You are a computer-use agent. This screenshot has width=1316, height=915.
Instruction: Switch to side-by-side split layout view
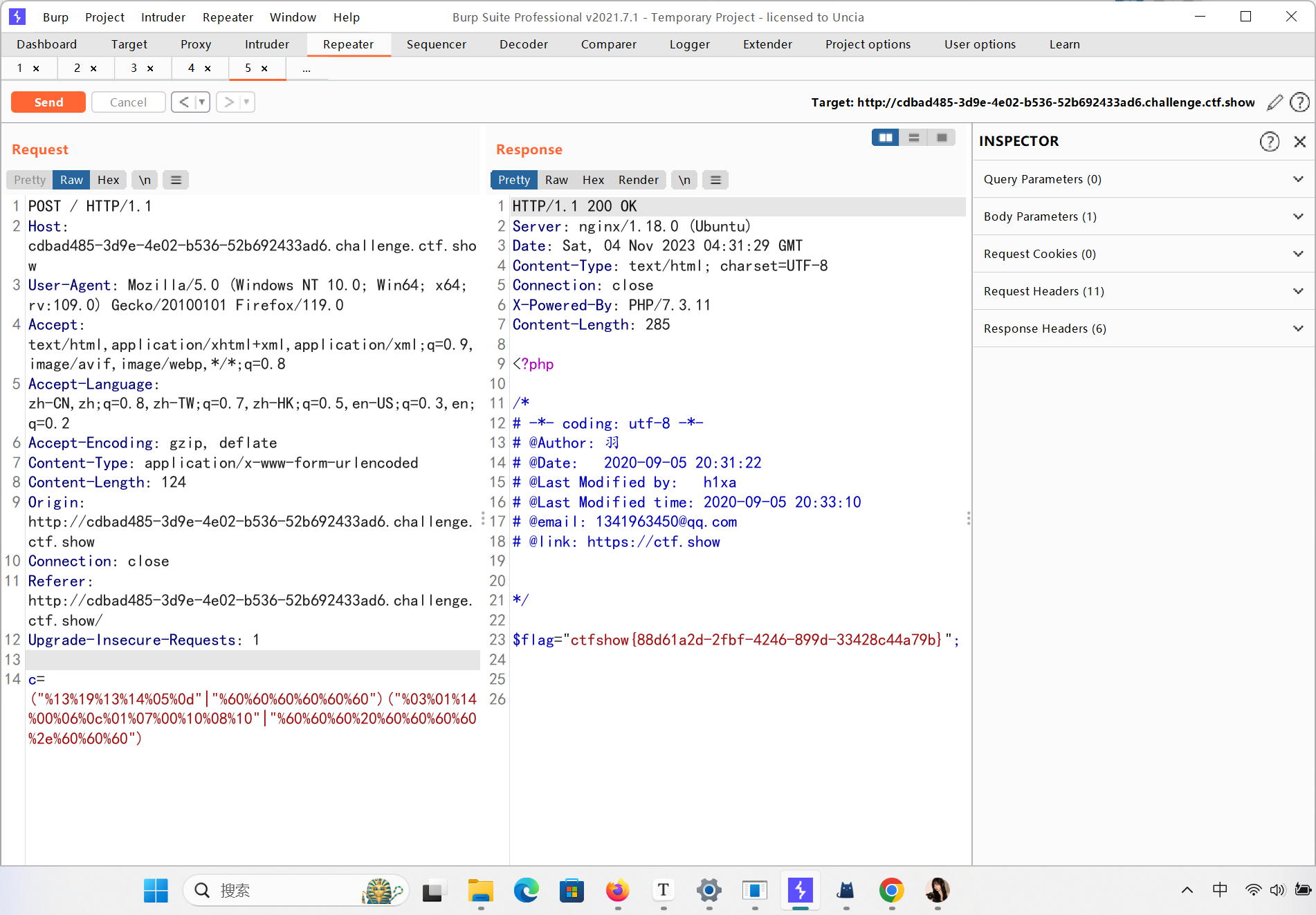pos(885,138)
